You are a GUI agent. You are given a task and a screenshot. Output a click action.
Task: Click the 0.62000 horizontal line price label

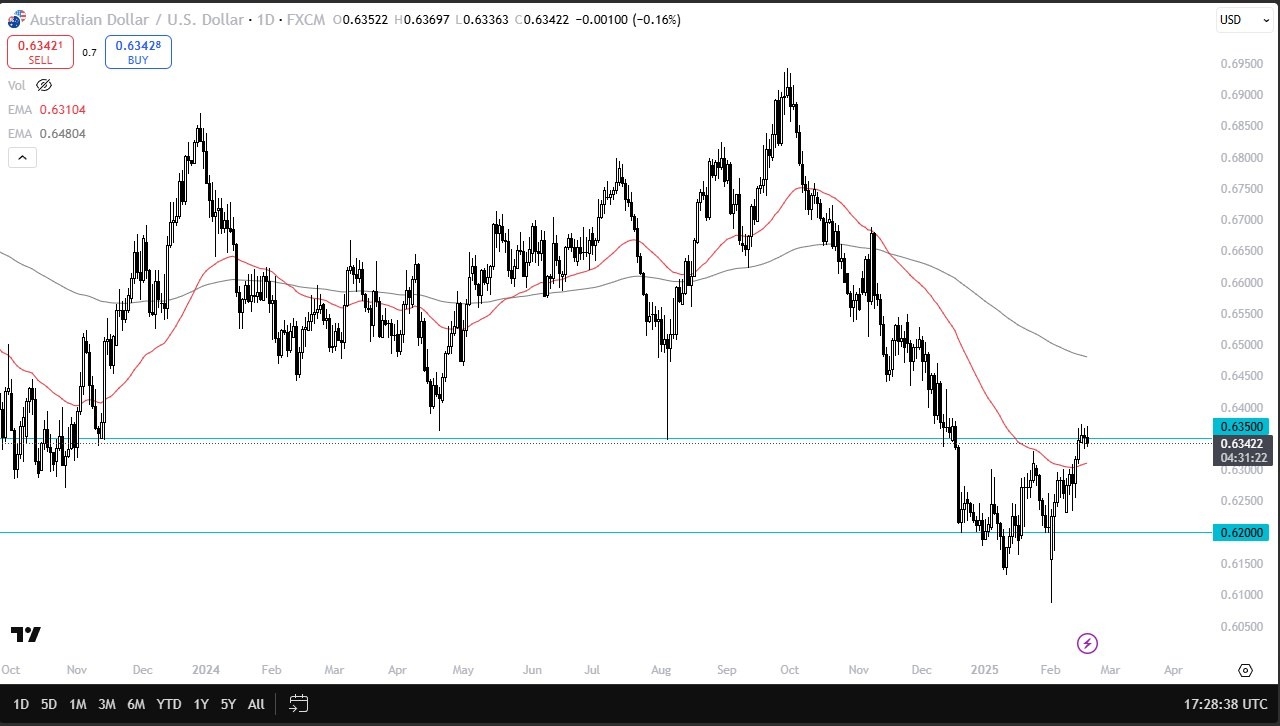pyautogui.click(x=1241, y=533)
